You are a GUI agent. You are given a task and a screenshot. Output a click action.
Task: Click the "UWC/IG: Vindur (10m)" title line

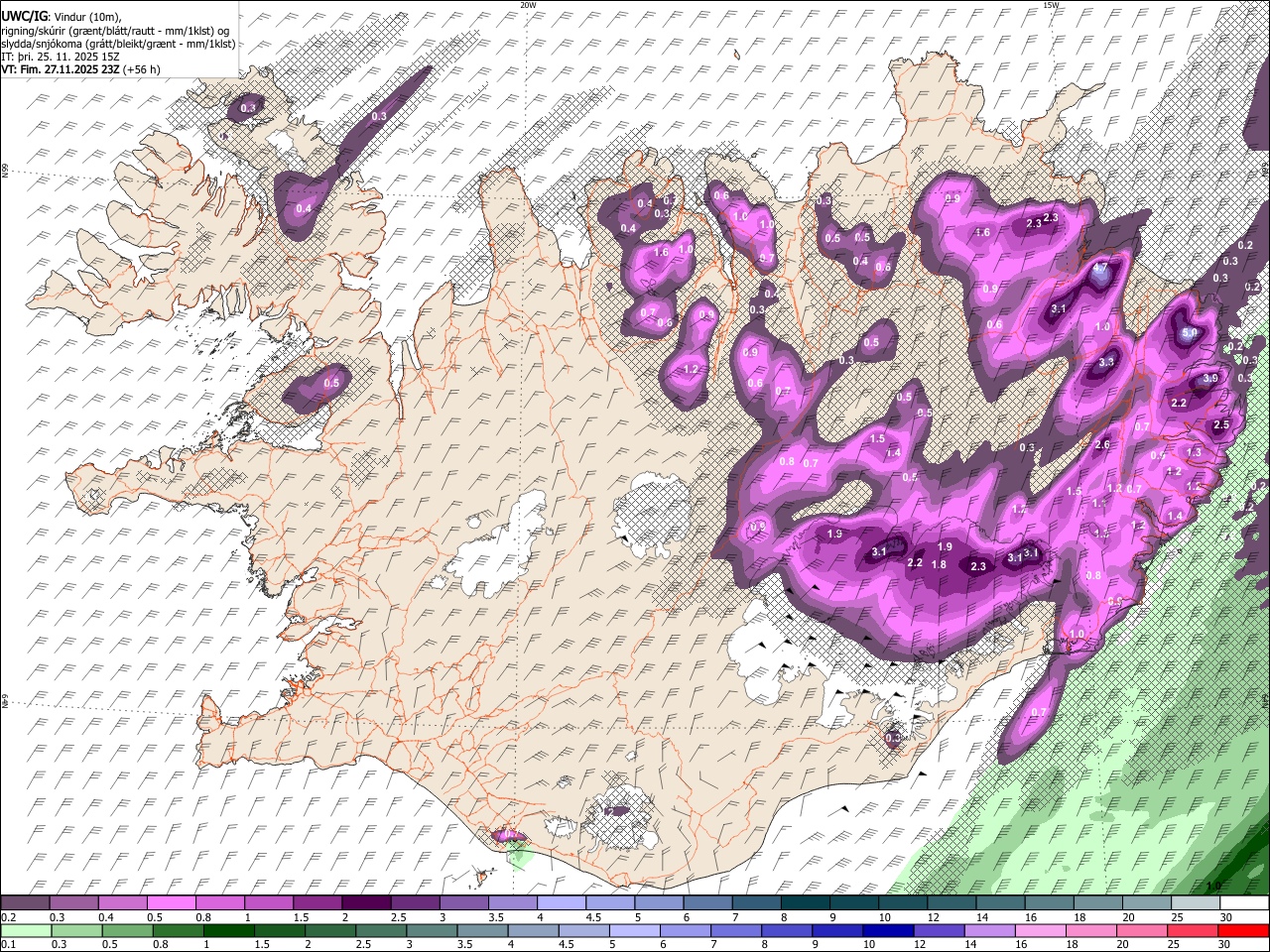click(62, 17)
